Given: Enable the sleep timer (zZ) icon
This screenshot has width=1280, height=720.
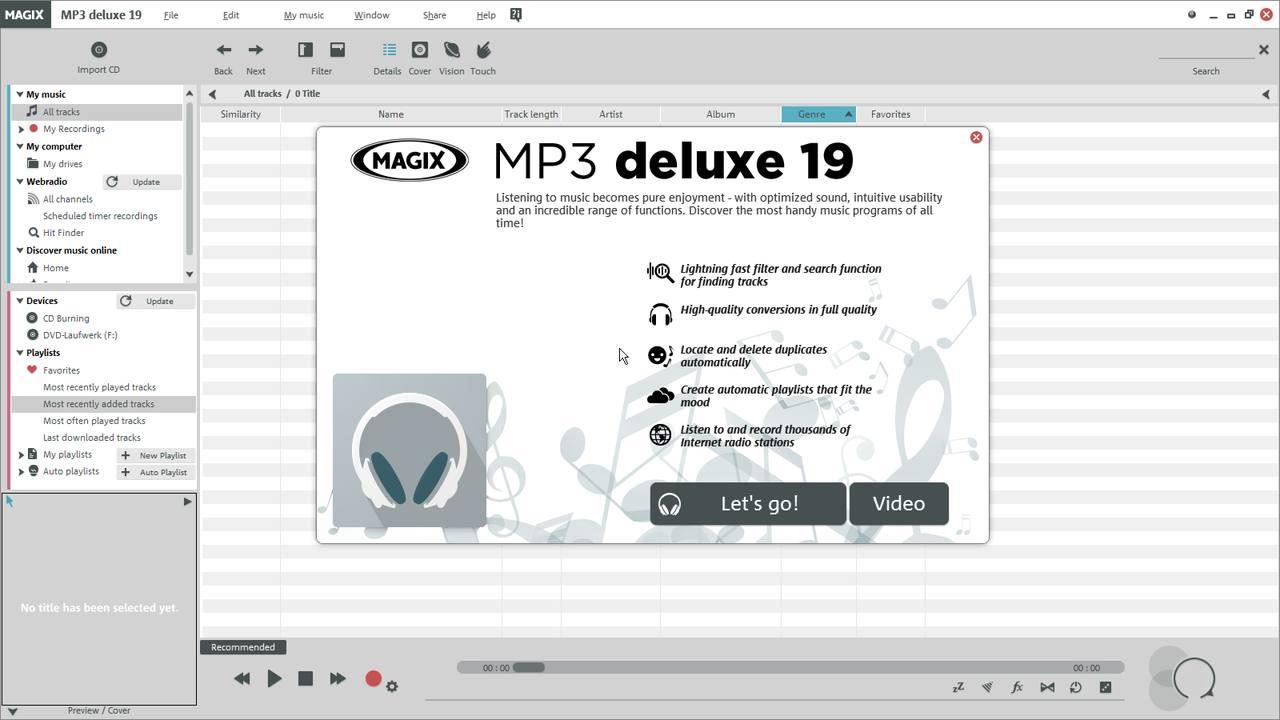Looking at the screenshot, I should 958,687.
